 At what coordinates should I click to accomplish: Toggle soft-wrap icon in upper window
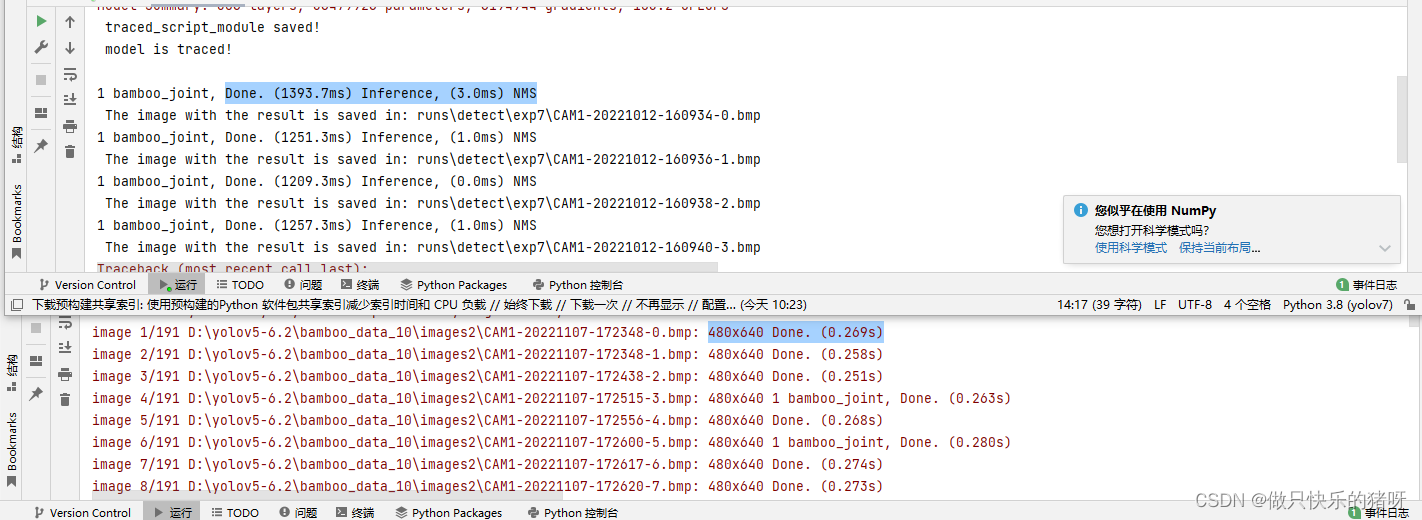click(x=70, y=74)
